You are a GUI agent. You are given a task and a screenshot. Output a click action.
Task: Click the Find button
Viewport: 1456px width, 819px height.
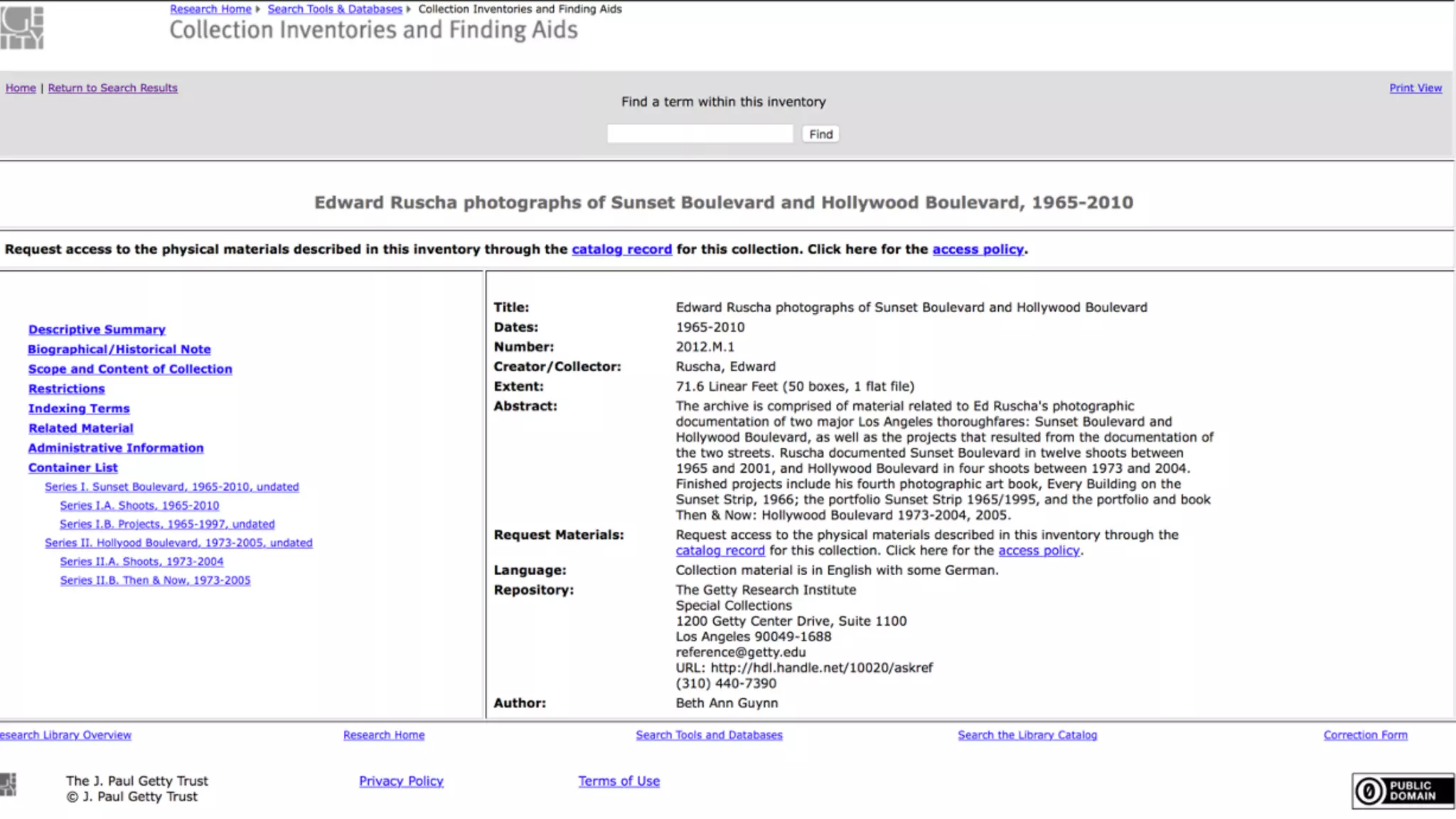click(820, 134)
